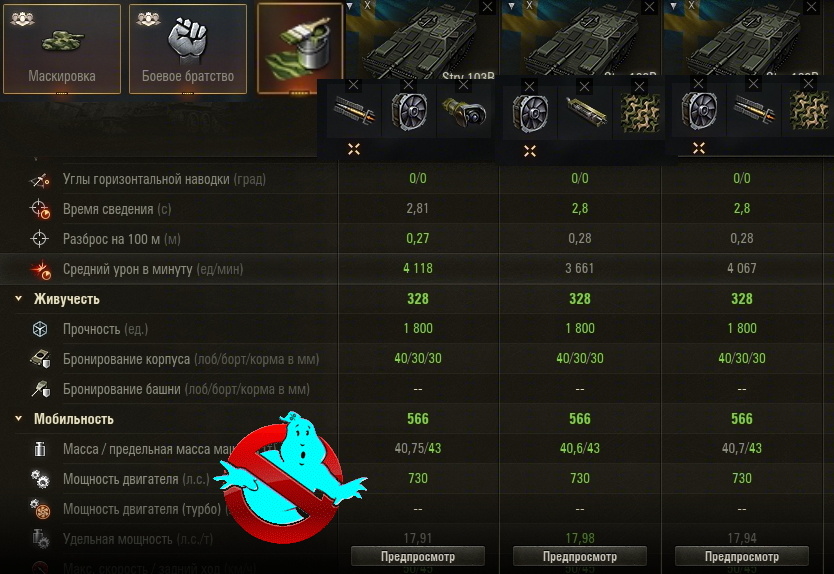Click coated optics equipment in first tank

point(464,112)
